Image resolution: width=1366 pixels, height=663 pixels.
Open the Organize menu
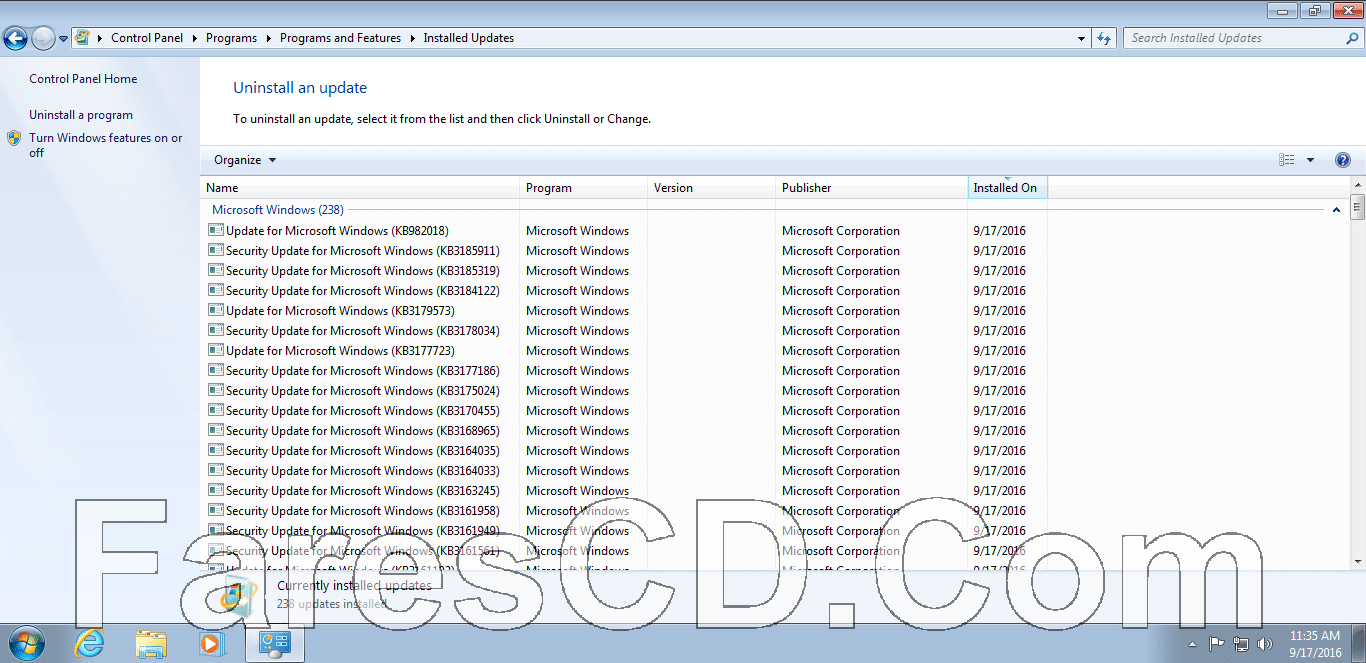(x=245, y=160)
